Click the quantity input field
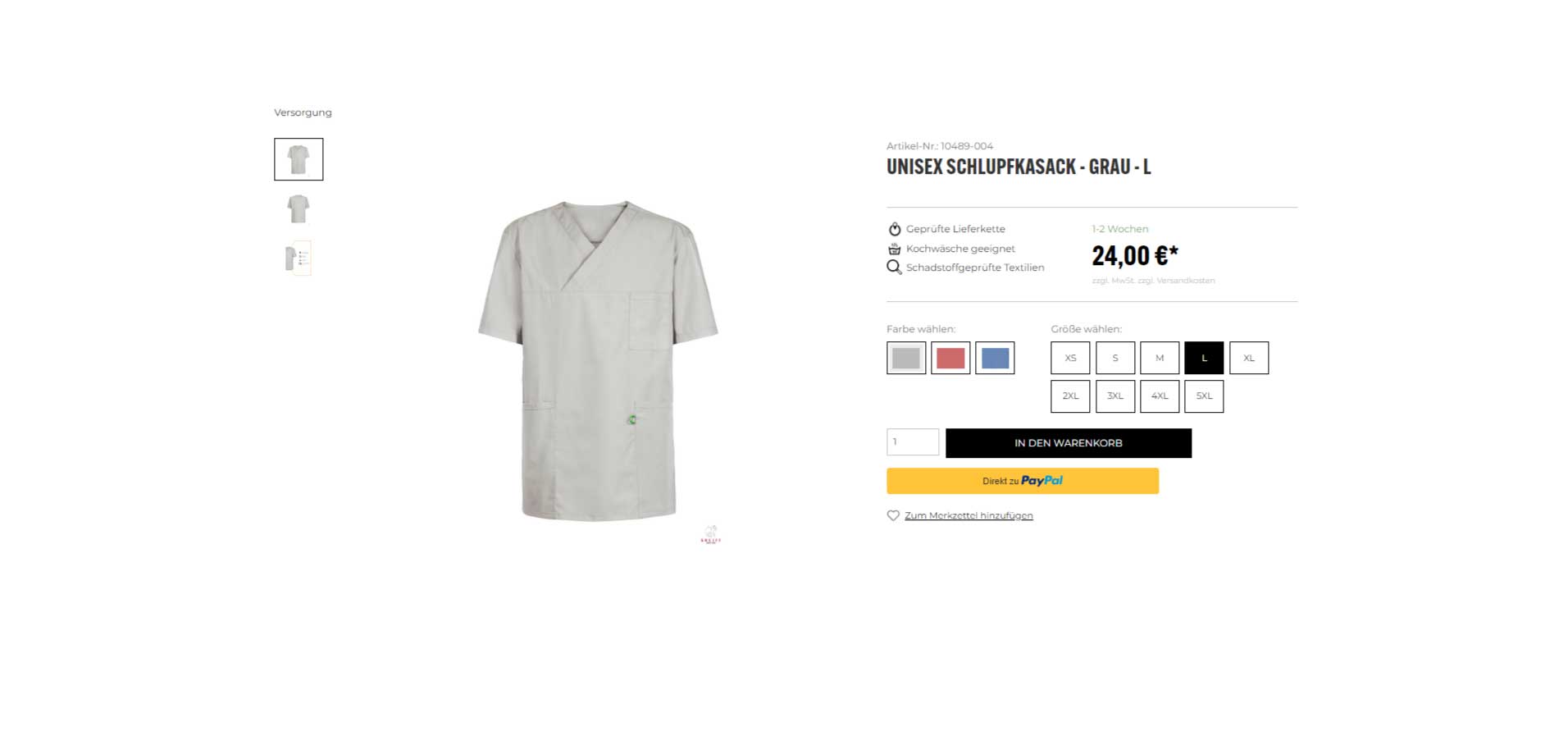The width and height of the screenshot is (1568, 741). point(913,442)
